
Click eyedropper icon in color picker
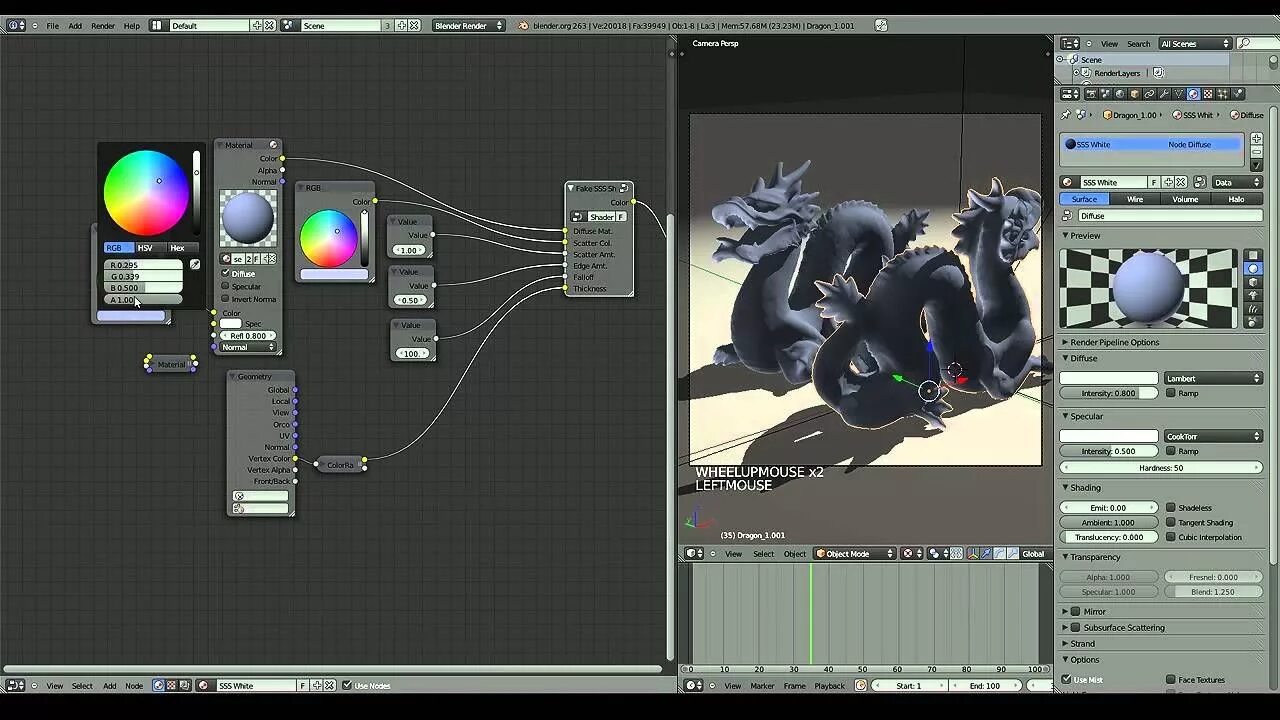click(x=195, y=265)
